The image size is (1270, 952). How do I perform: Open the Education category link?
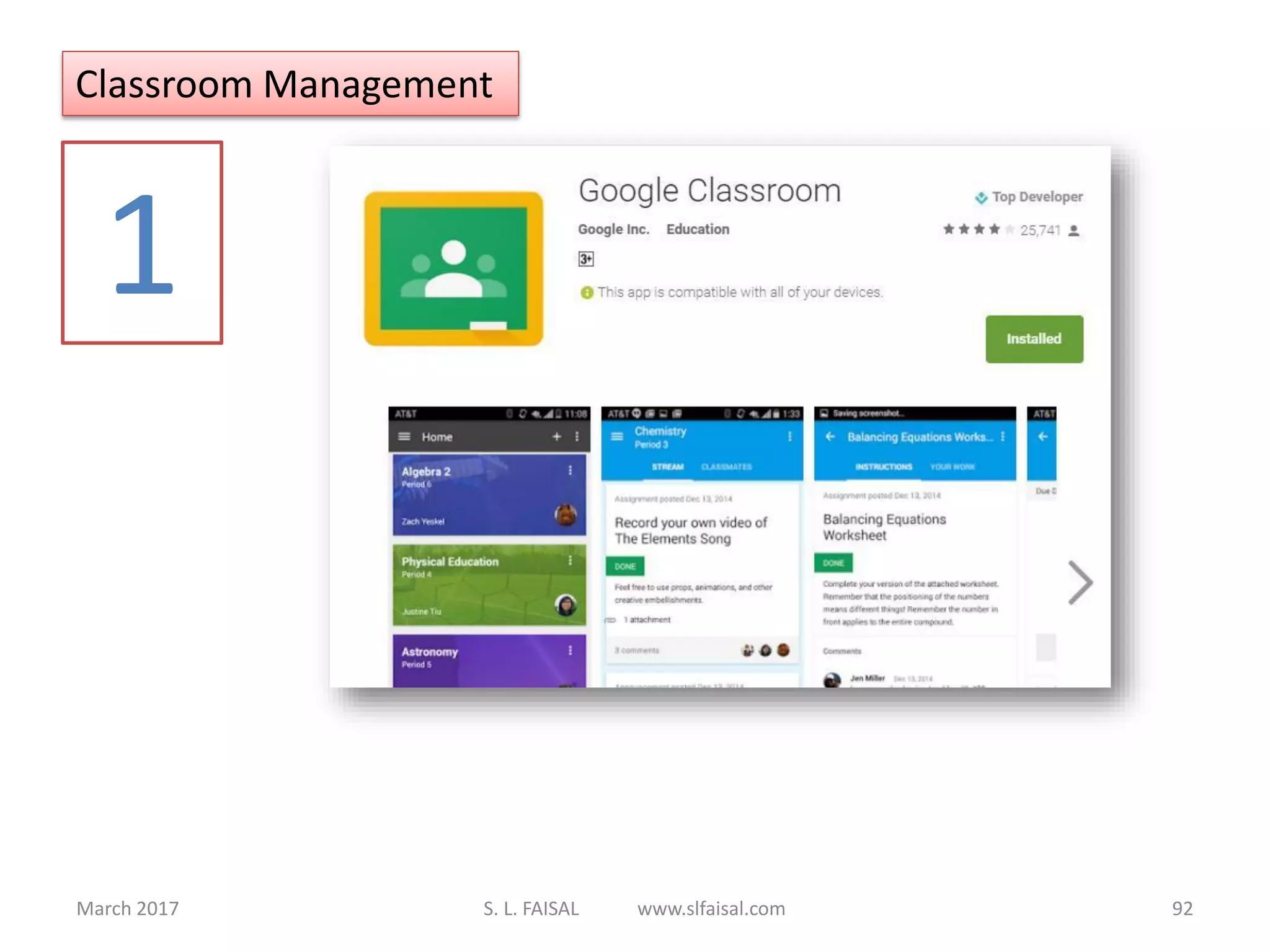(698, 229)
